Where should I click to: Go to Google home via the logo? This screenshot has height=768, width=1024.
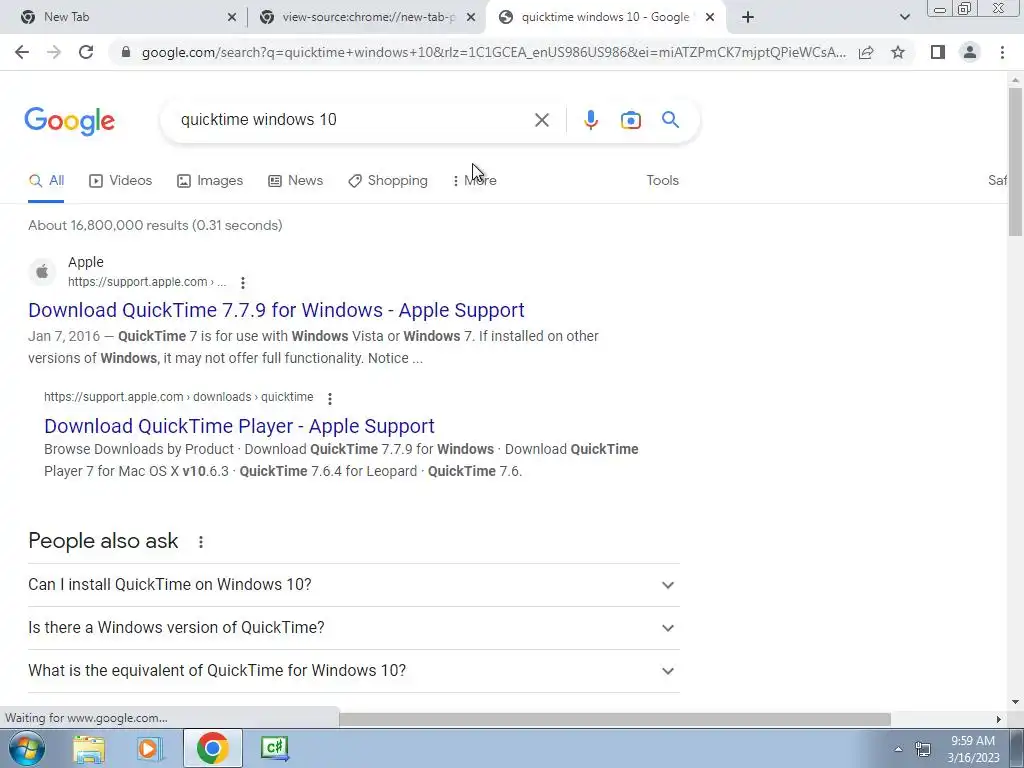tap(70, 121)
